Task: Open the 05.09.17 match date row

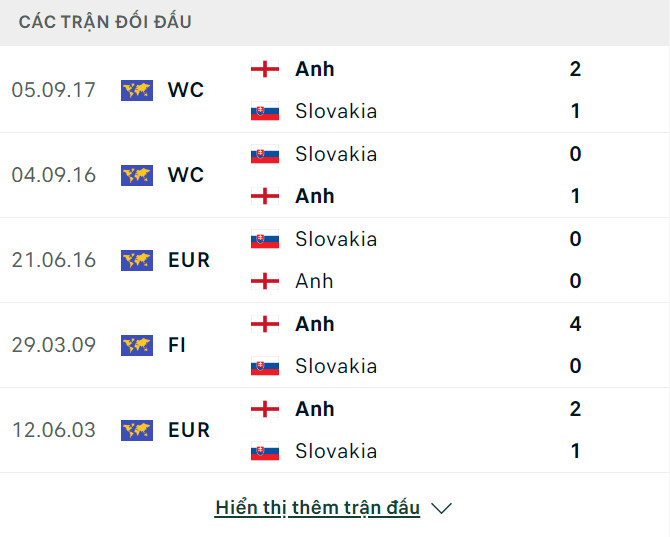Action: (x=54, y=90)
